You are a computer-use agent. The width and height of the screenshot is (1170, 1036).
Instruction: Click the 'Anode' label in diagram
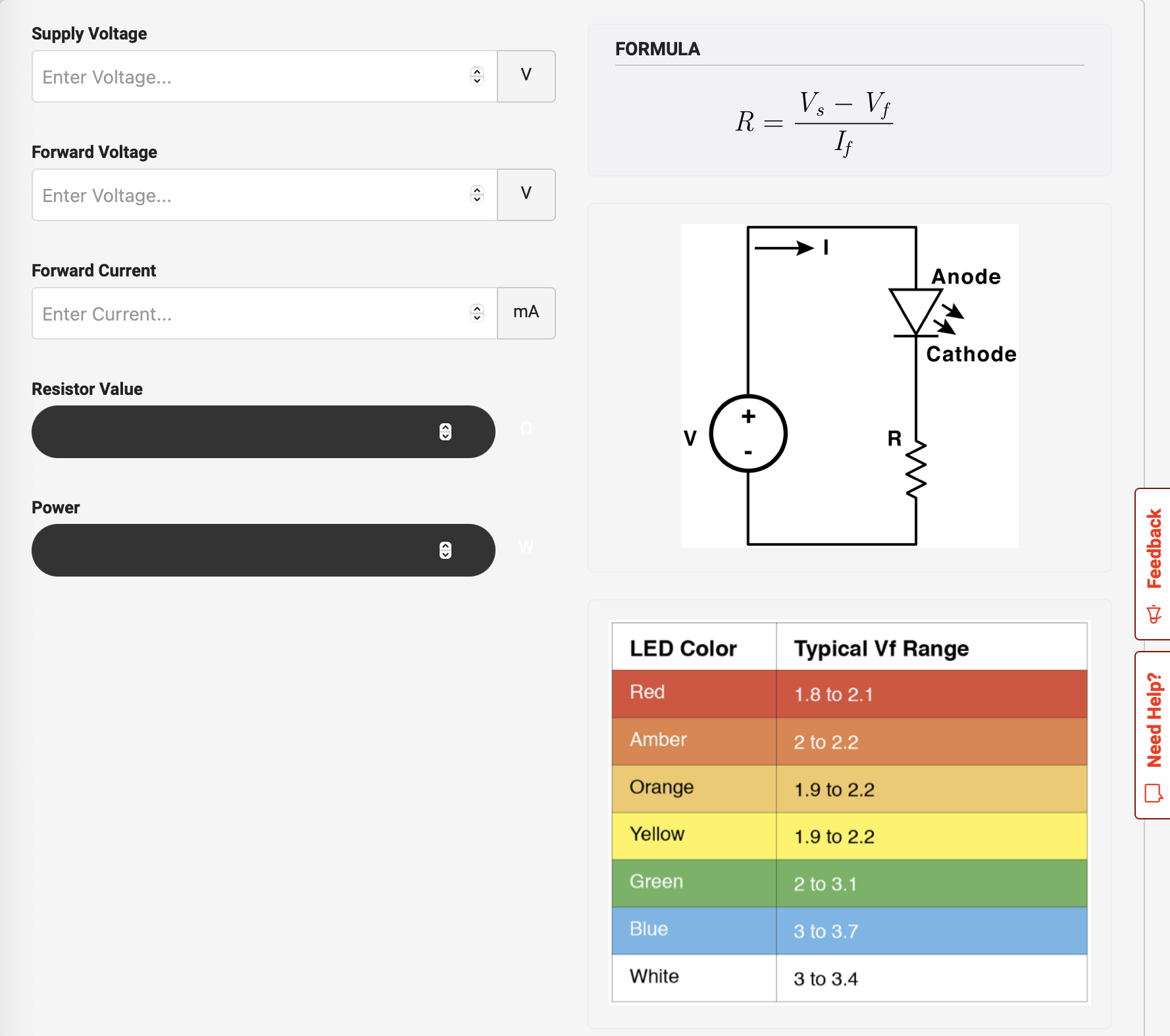point(966,276)
